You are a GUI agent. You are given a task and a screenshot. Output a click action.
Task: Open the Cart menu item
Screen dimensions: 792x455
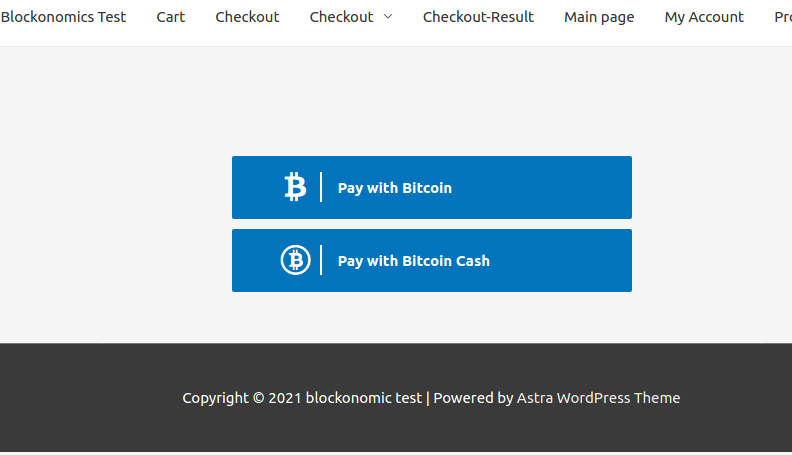(171, 17)
